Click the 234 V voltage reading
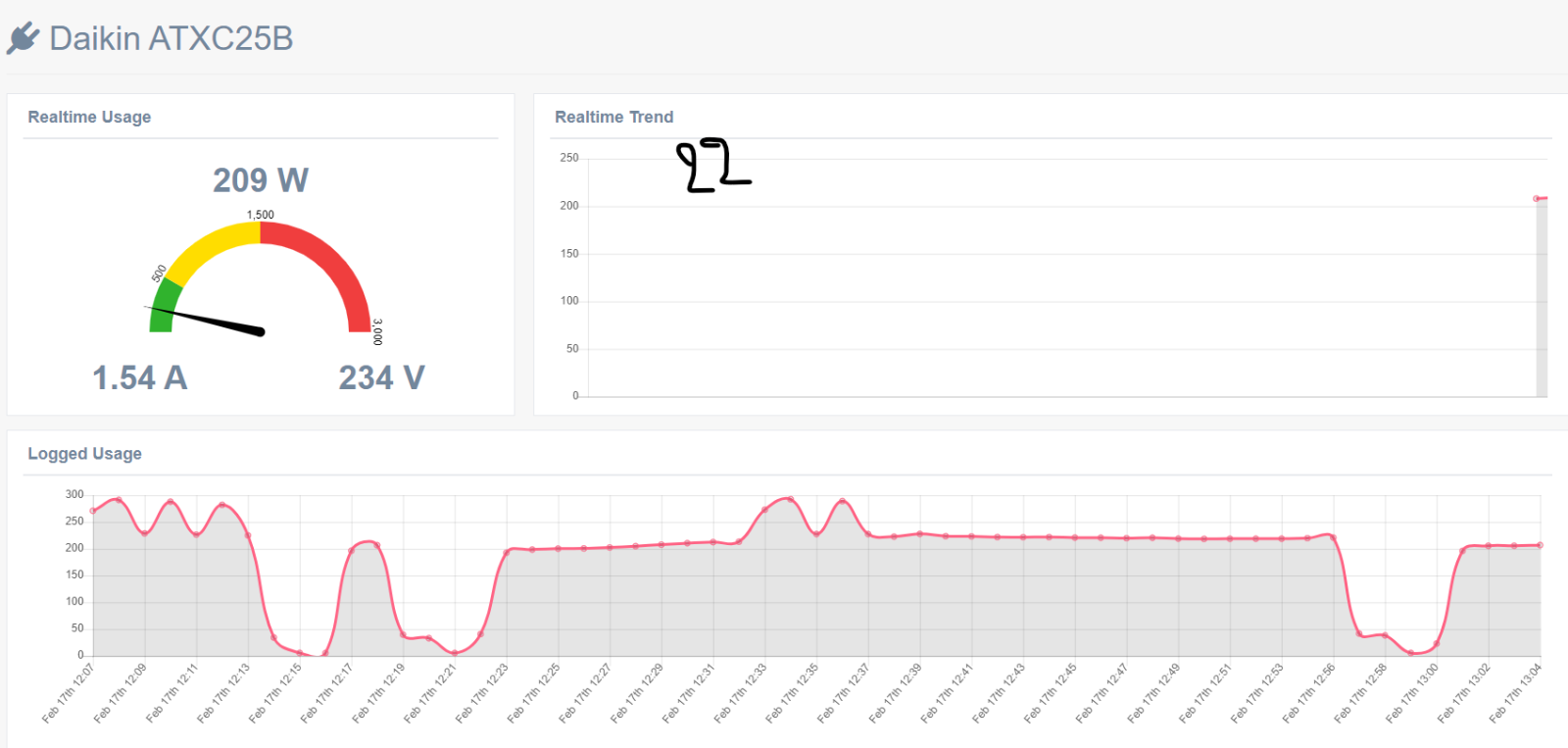 click(x=382, y=377)
